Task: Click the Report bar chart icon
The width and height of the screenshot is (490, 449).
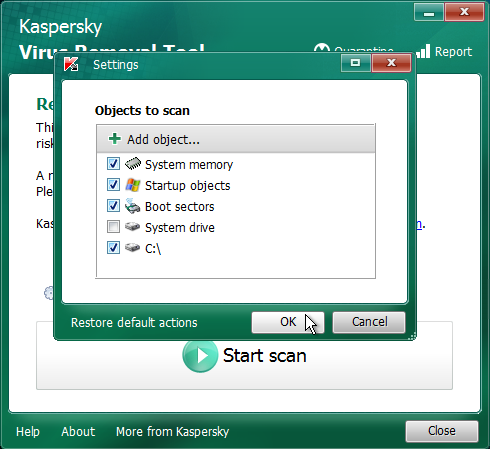Action: click(x=423, y=51)
